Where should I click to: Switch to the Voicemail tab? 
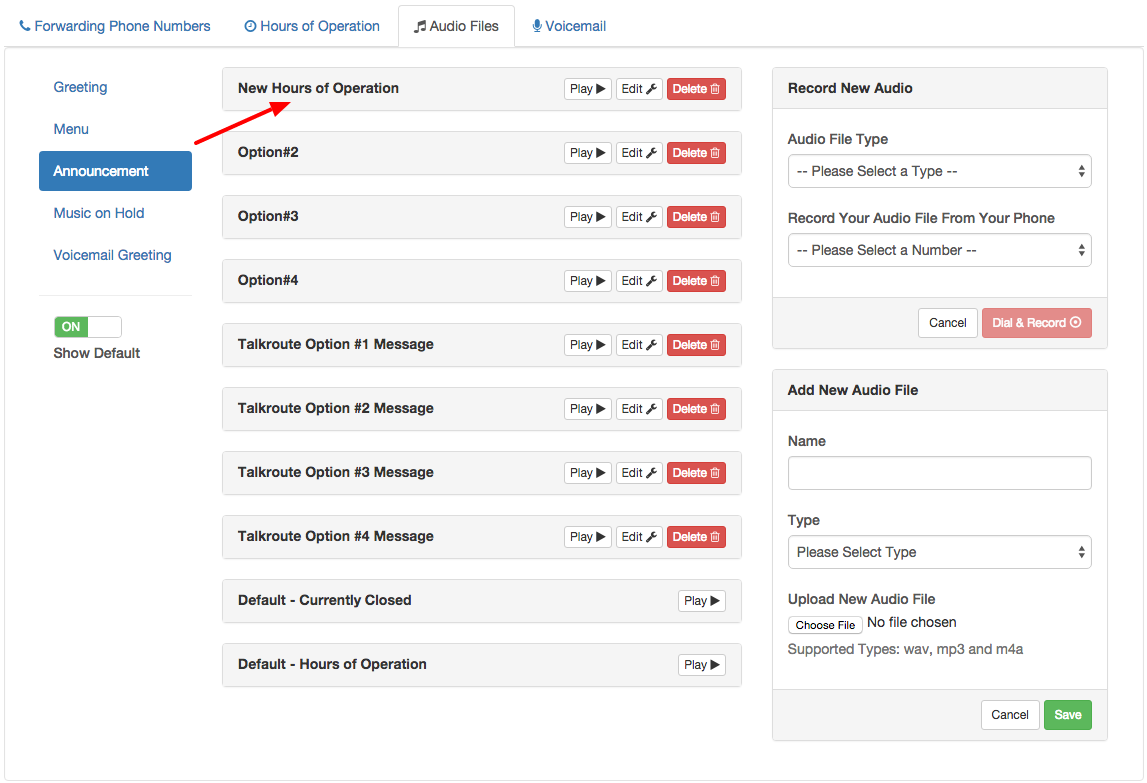pos(568,25)
